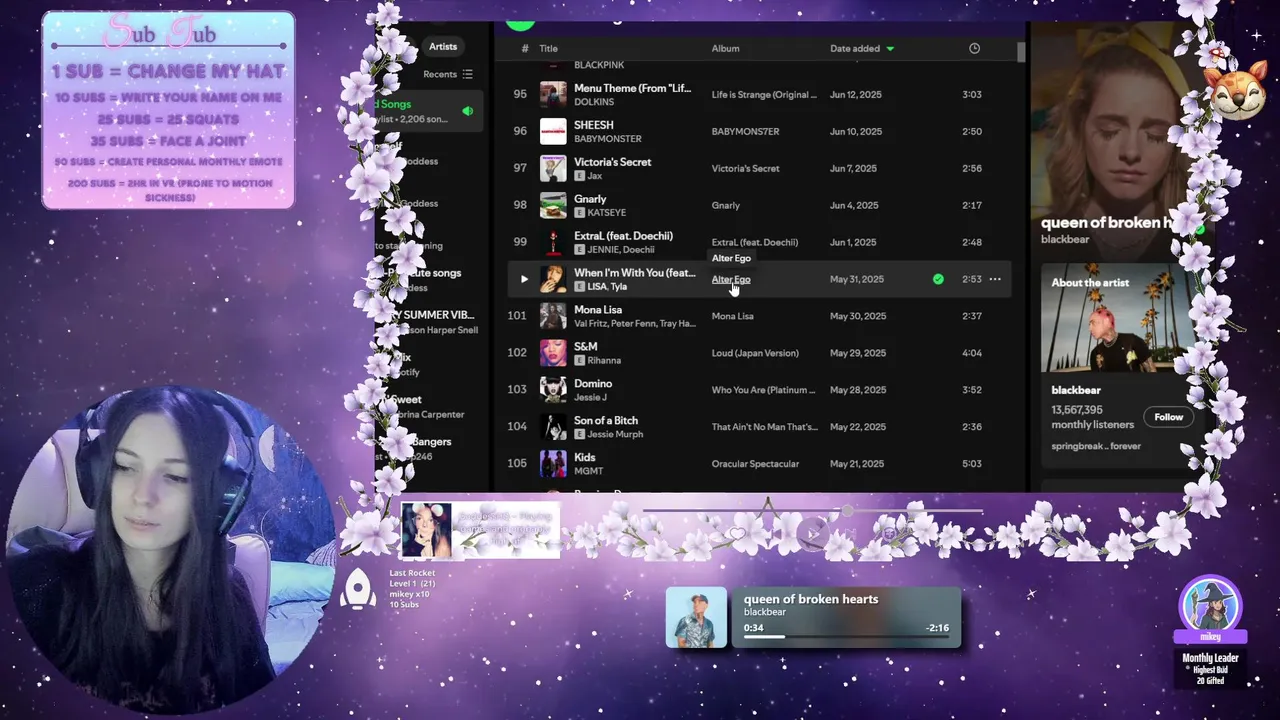
Task: Open artist Jessie Murph link
Action: (x=615, y=434)
